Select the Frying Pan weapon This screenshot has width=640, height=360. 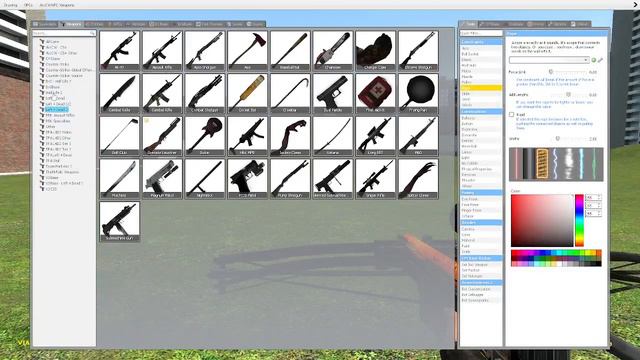tap(418, 93)
